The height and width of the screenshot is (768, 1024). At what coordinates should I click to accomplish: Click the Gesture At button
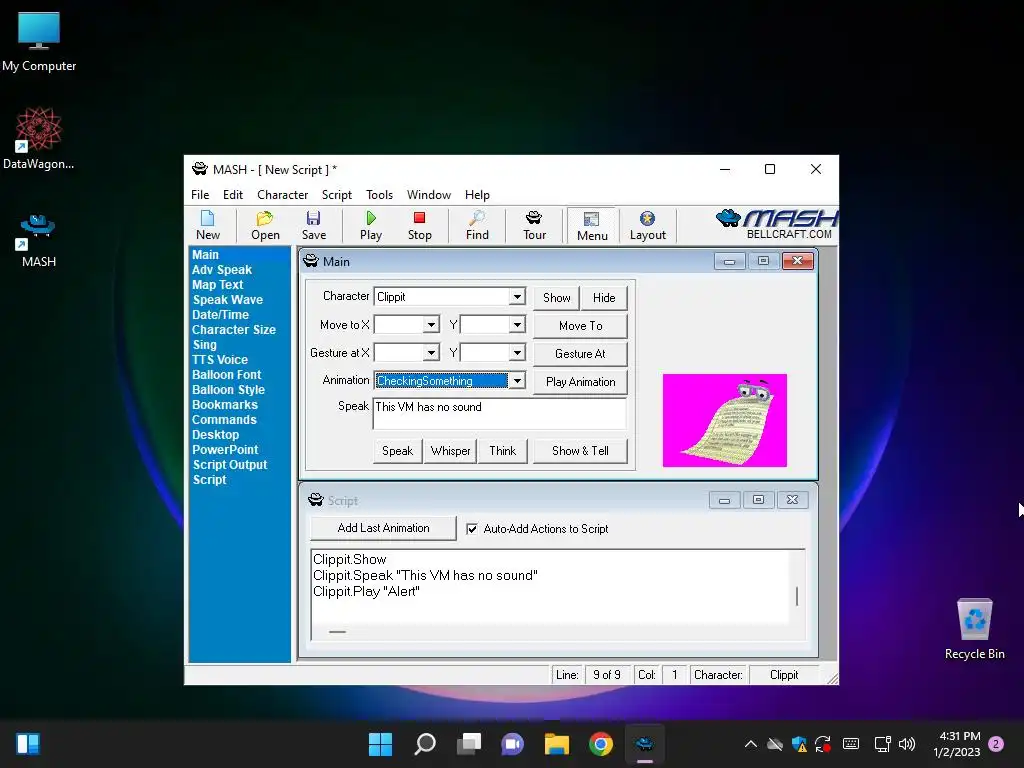[581, 354]
